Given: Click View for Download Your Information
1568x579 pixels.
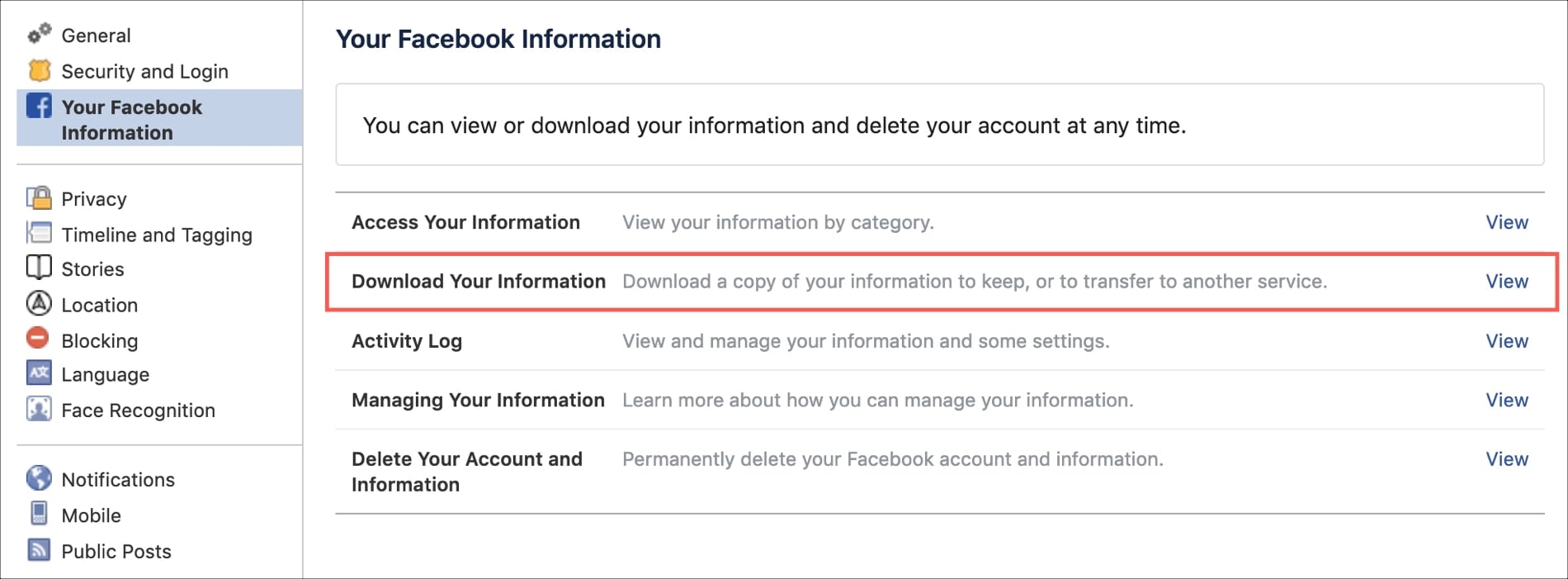Looking at the screenshot, I should click(1506, 282).
